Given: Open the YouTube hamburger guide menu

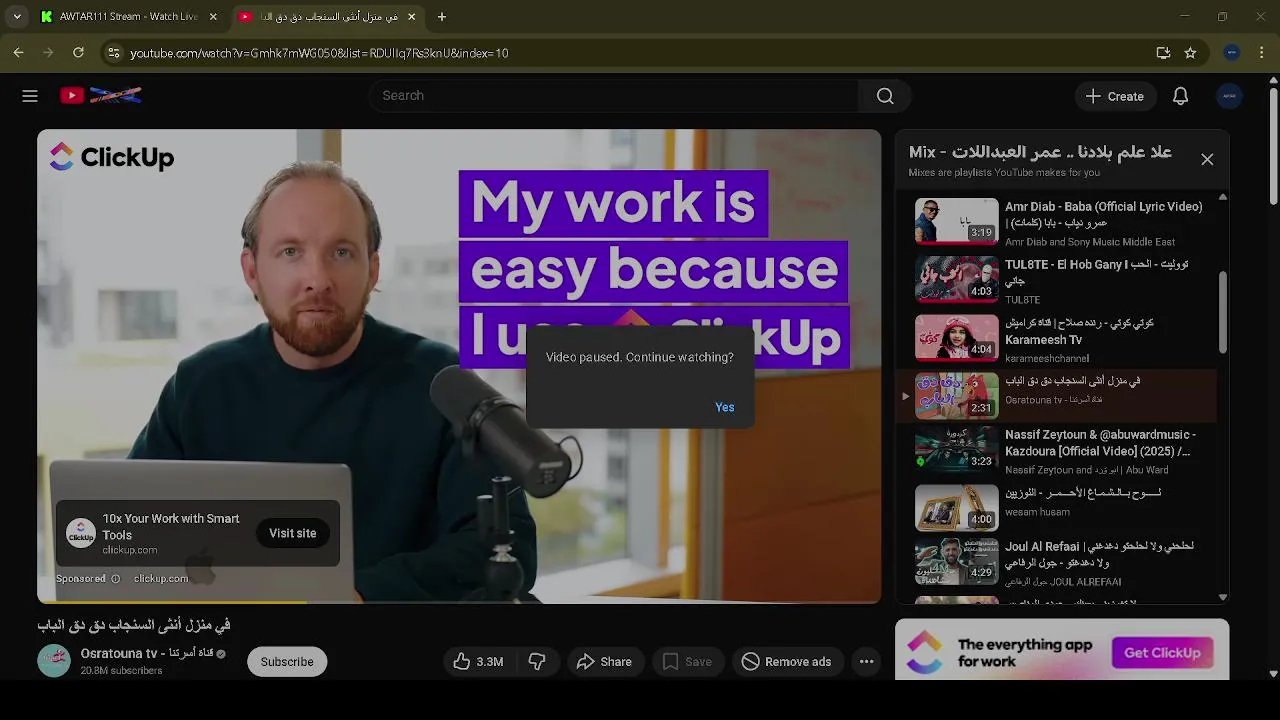Looking at the screenshot, I should [x=30, y=96].
